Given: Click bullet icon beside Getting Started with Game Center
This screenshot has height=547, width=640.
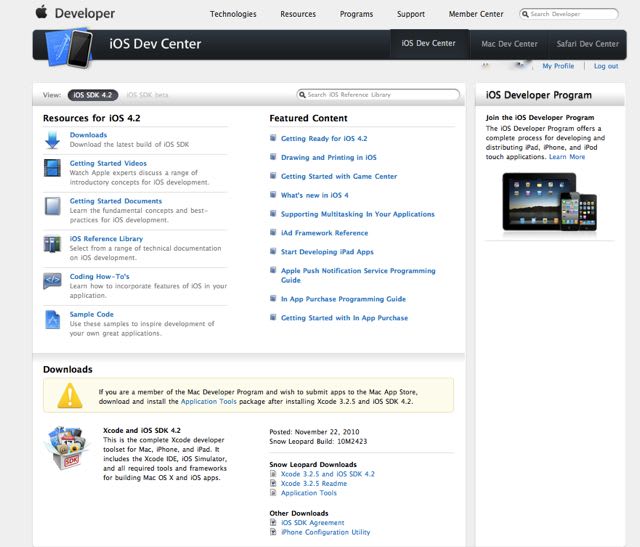Looking at the screenshot, I should 273,176.
